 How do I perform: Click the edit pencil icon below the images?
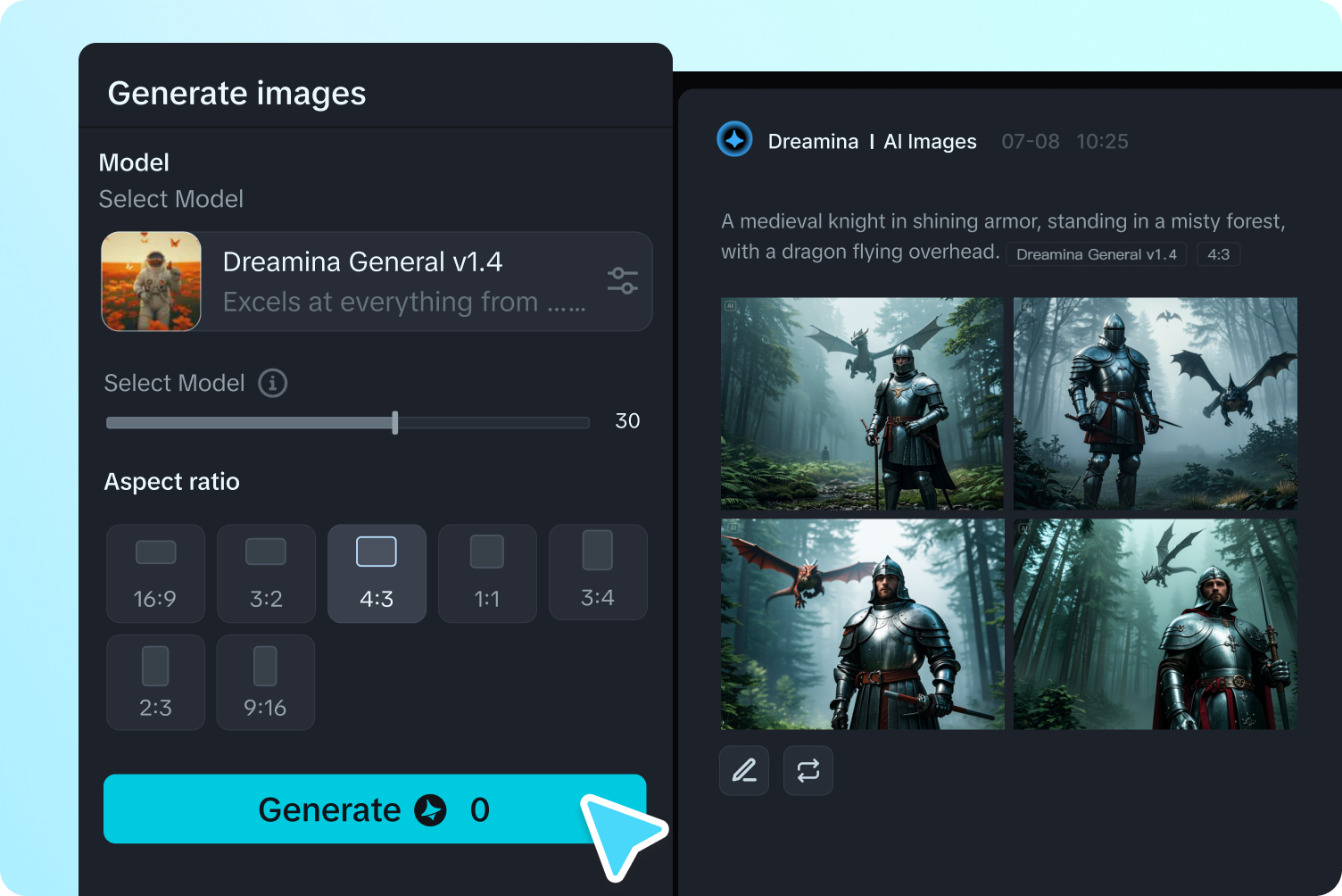point(743,770)
